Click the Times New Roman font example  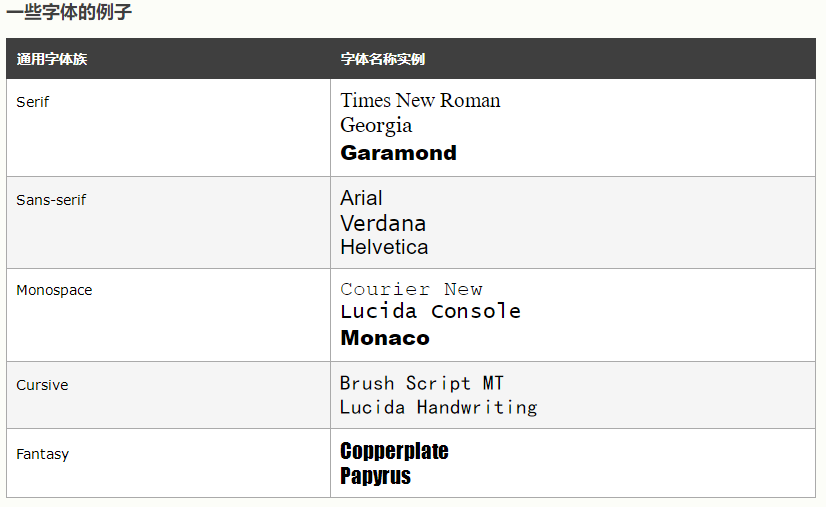[420, 100]
